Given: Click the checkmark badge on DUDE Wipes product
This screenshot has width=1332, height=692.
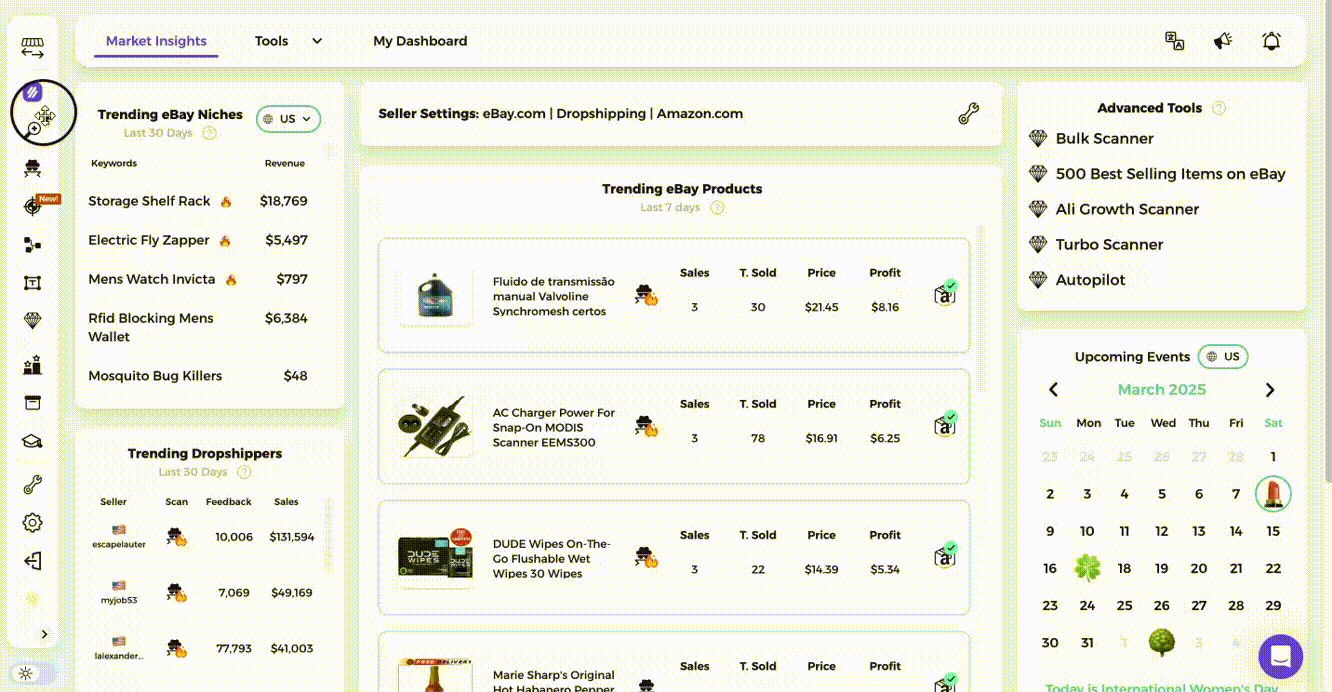Looking at the screenshot, I should tap(945, 557).
